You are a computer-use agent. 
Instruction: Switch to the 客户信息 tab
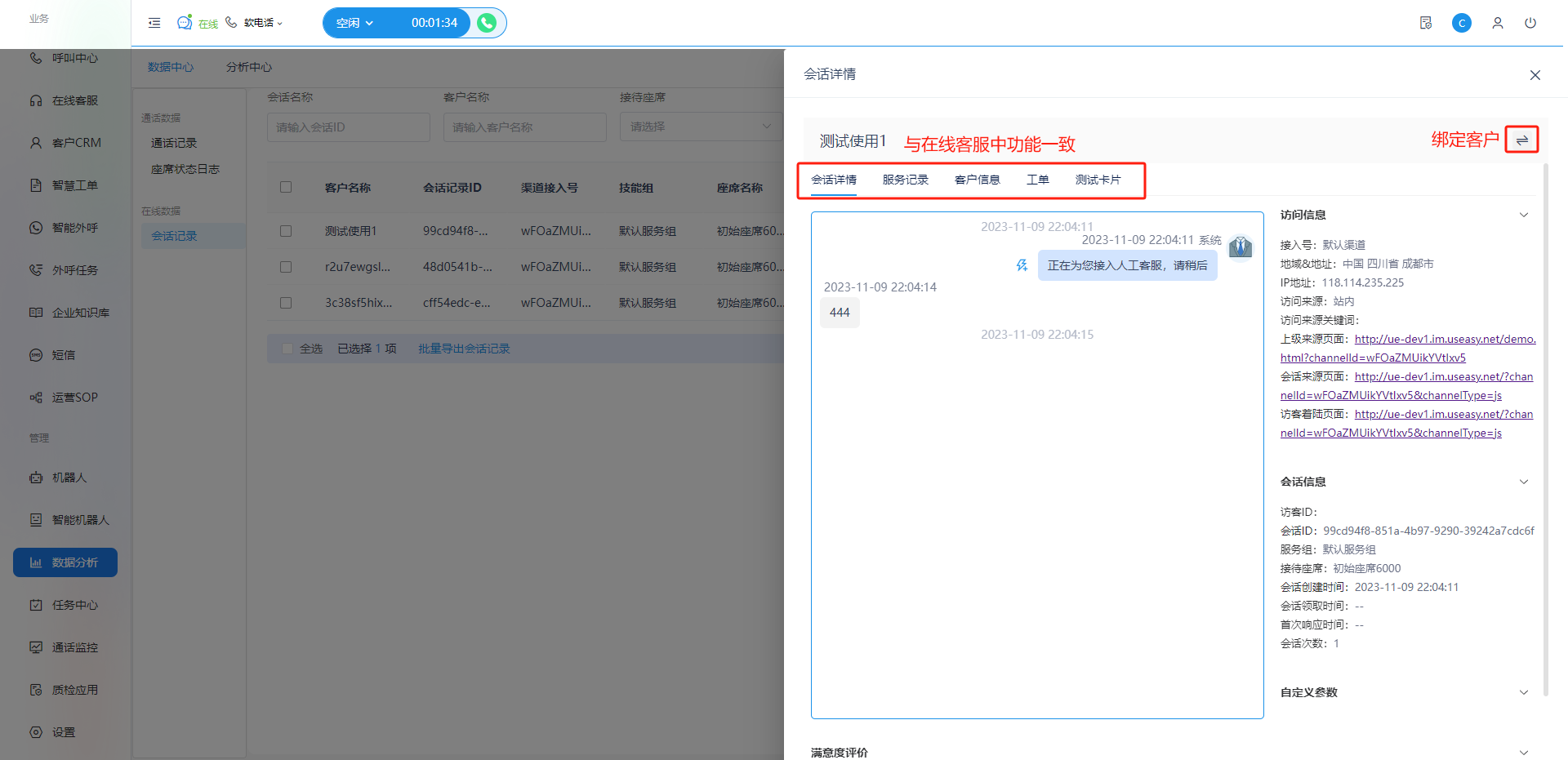tap(978, 180)
